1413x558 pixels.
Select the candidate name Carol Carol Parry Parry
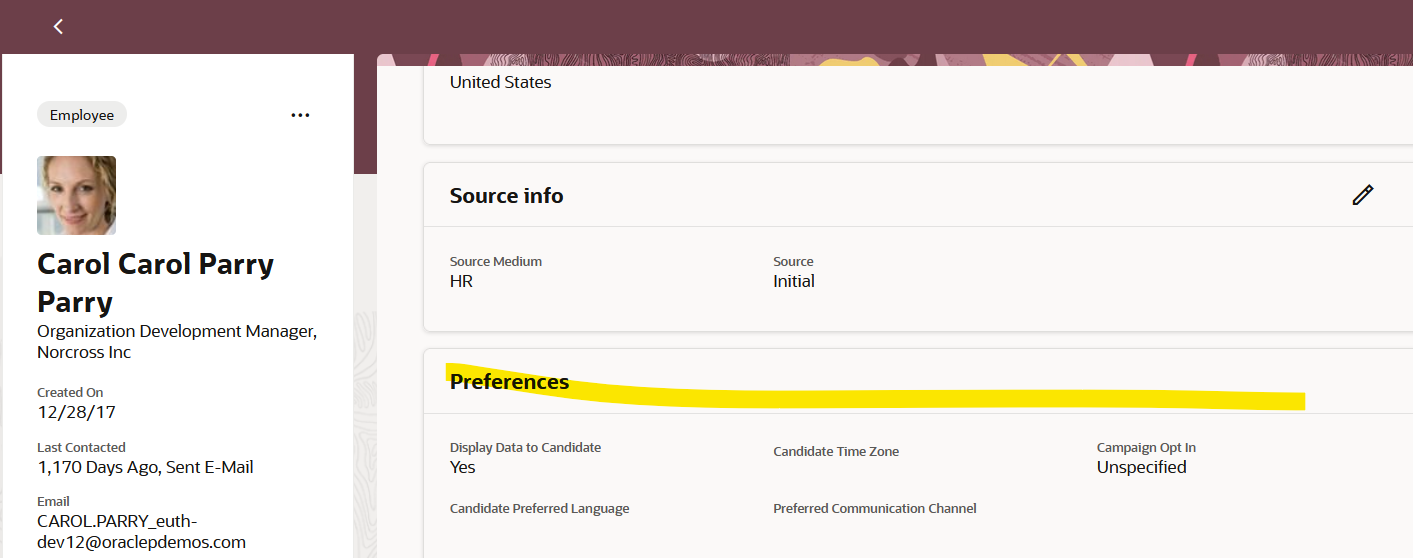coord(155,283)
